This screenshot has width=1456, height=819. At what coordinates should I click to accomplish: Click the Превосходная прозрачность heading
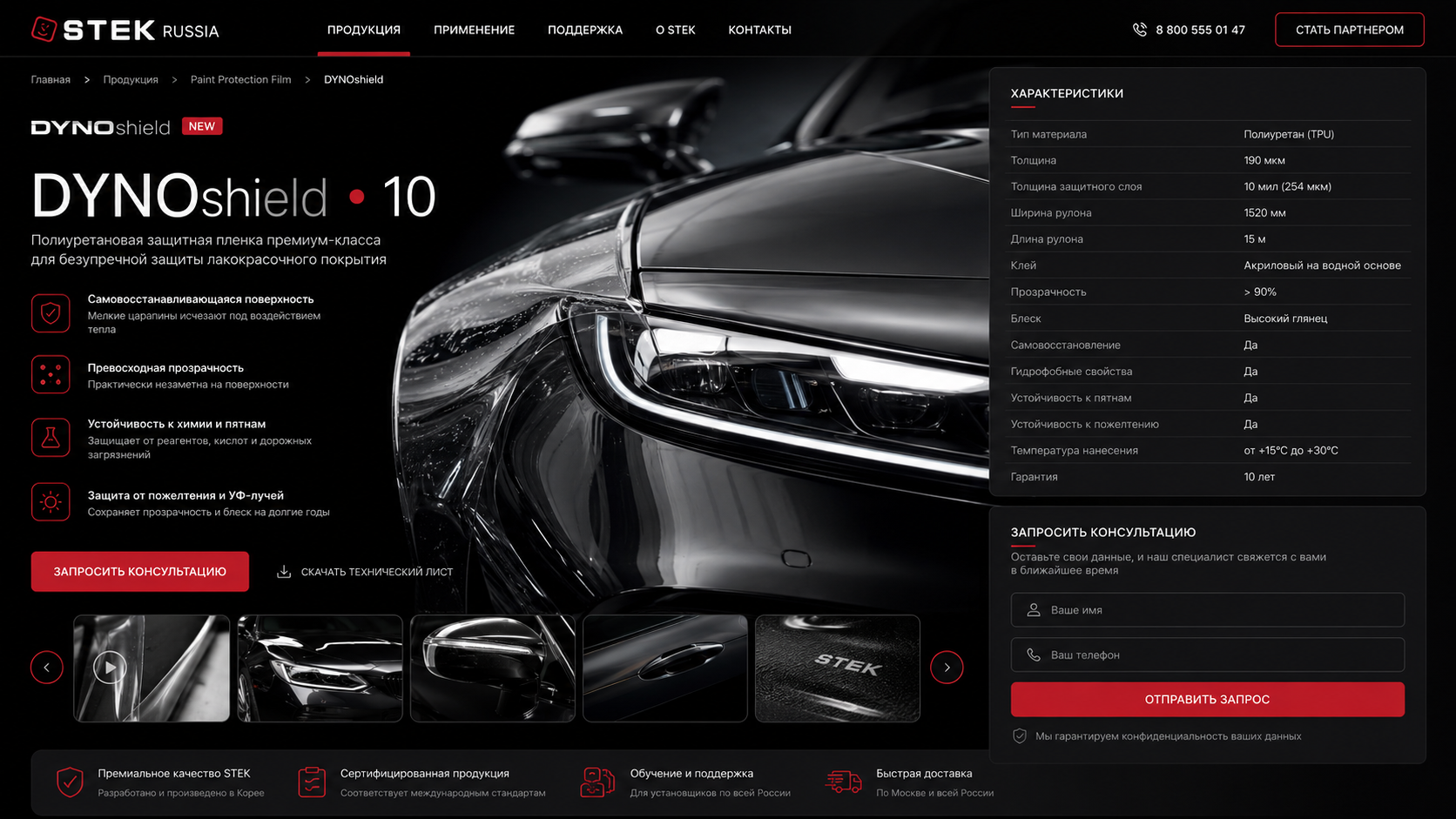click(x=165, y=368)
